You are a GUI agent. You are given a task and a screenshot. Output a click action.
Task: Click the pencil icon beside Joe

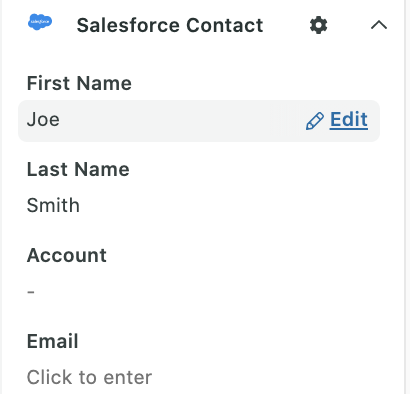coord(315,121)
